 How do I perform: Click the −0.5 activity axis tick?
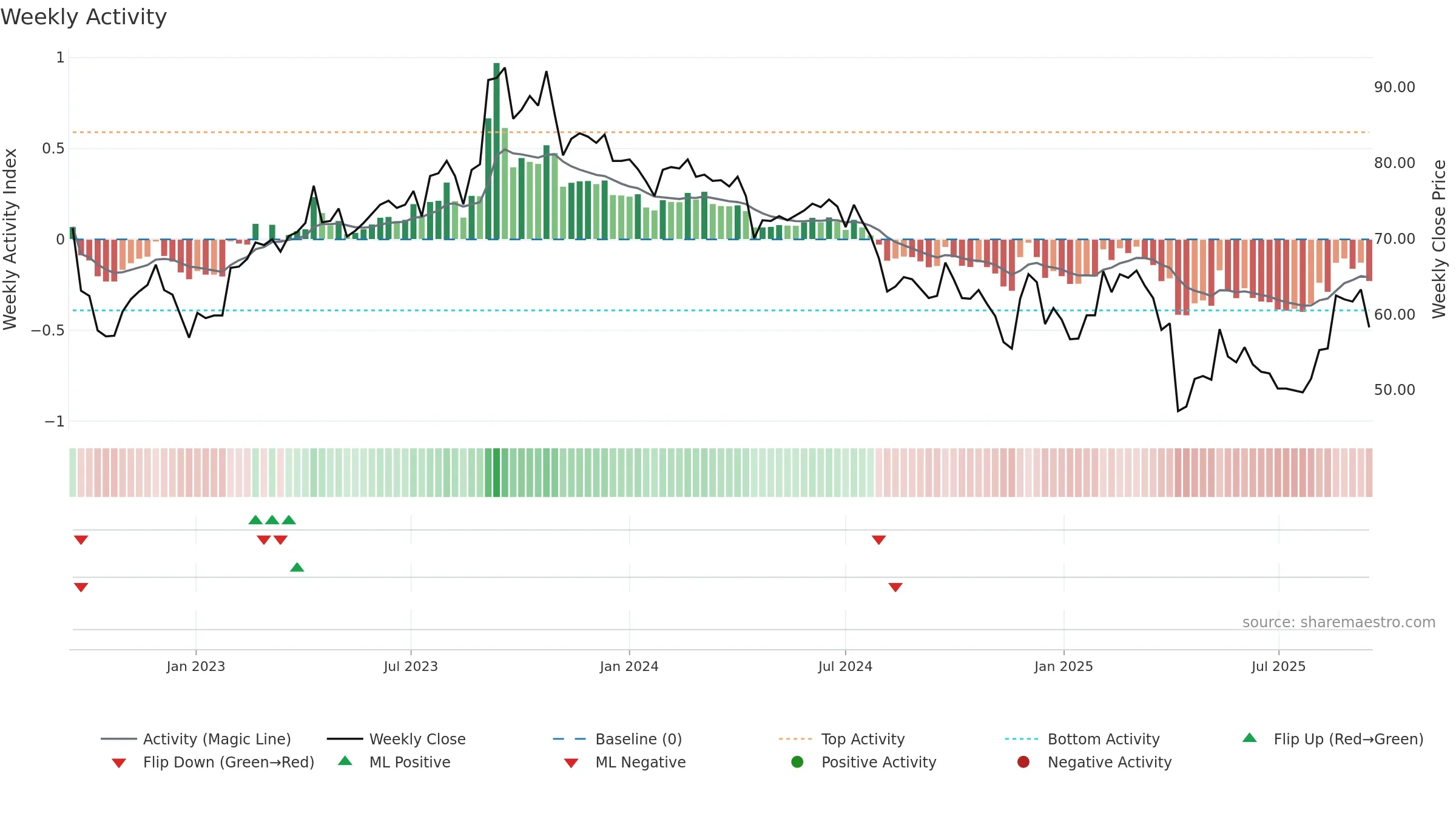coord(48,331)
